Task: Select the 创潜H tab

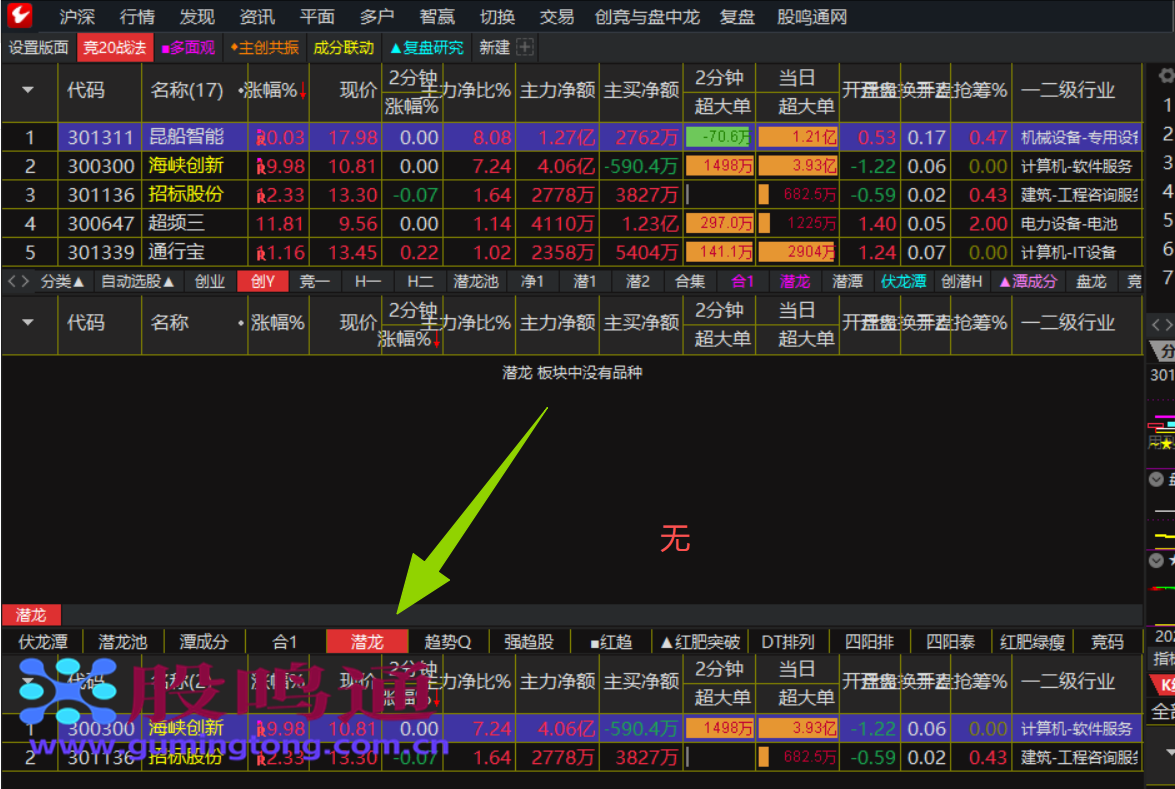Action: (961, 281)
